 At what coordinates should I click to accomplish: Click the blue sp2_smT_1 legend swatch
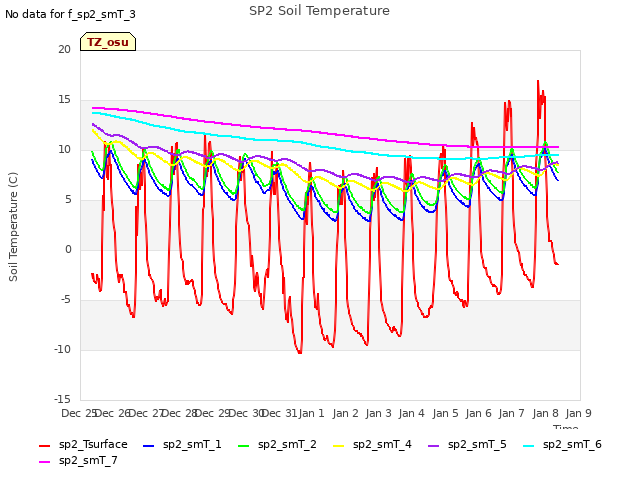(x=149, y=446)
